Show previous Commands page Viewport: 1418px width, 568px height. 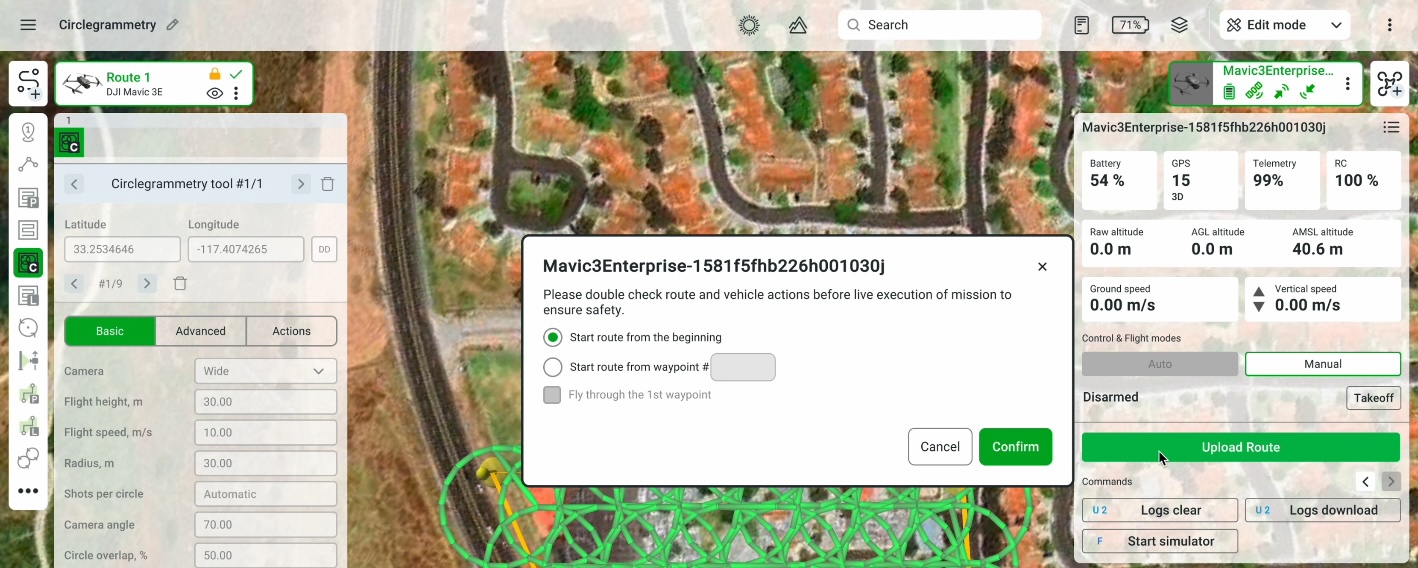[1366, 482]
